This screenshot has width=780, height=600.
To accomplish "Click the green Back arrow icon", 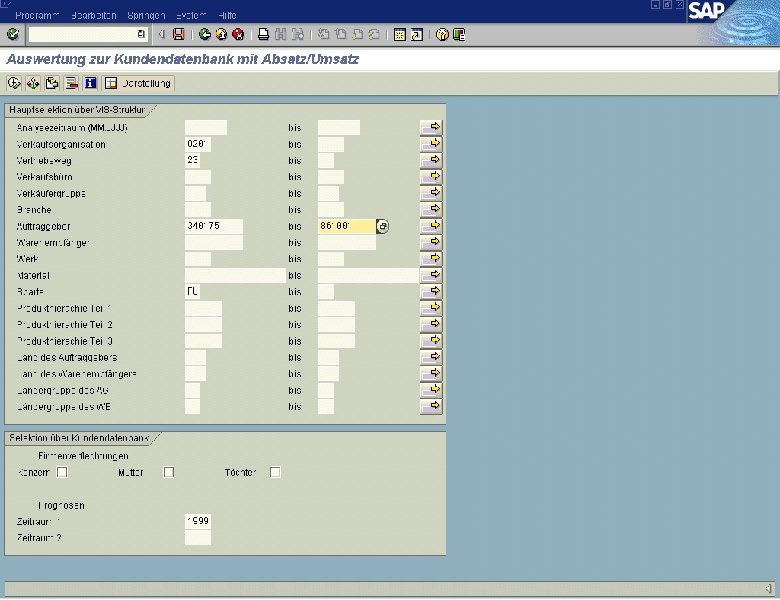I will [204, 34].
